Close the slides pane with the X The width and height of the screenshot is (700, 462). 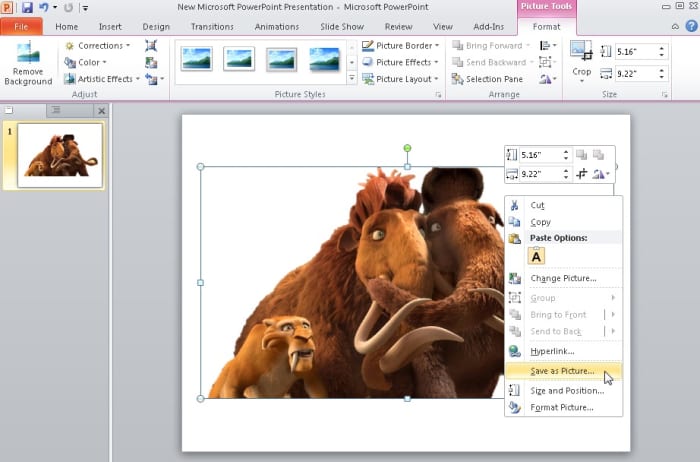[x=102, y=111]
